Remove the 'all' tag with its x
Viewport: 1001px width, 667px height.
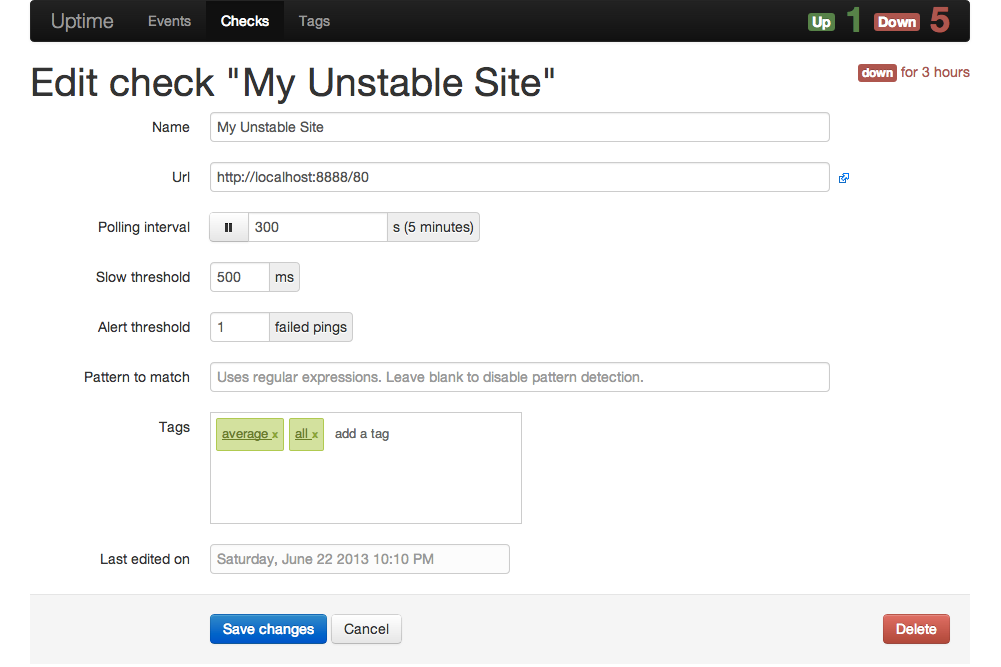(x=315, y=435)
